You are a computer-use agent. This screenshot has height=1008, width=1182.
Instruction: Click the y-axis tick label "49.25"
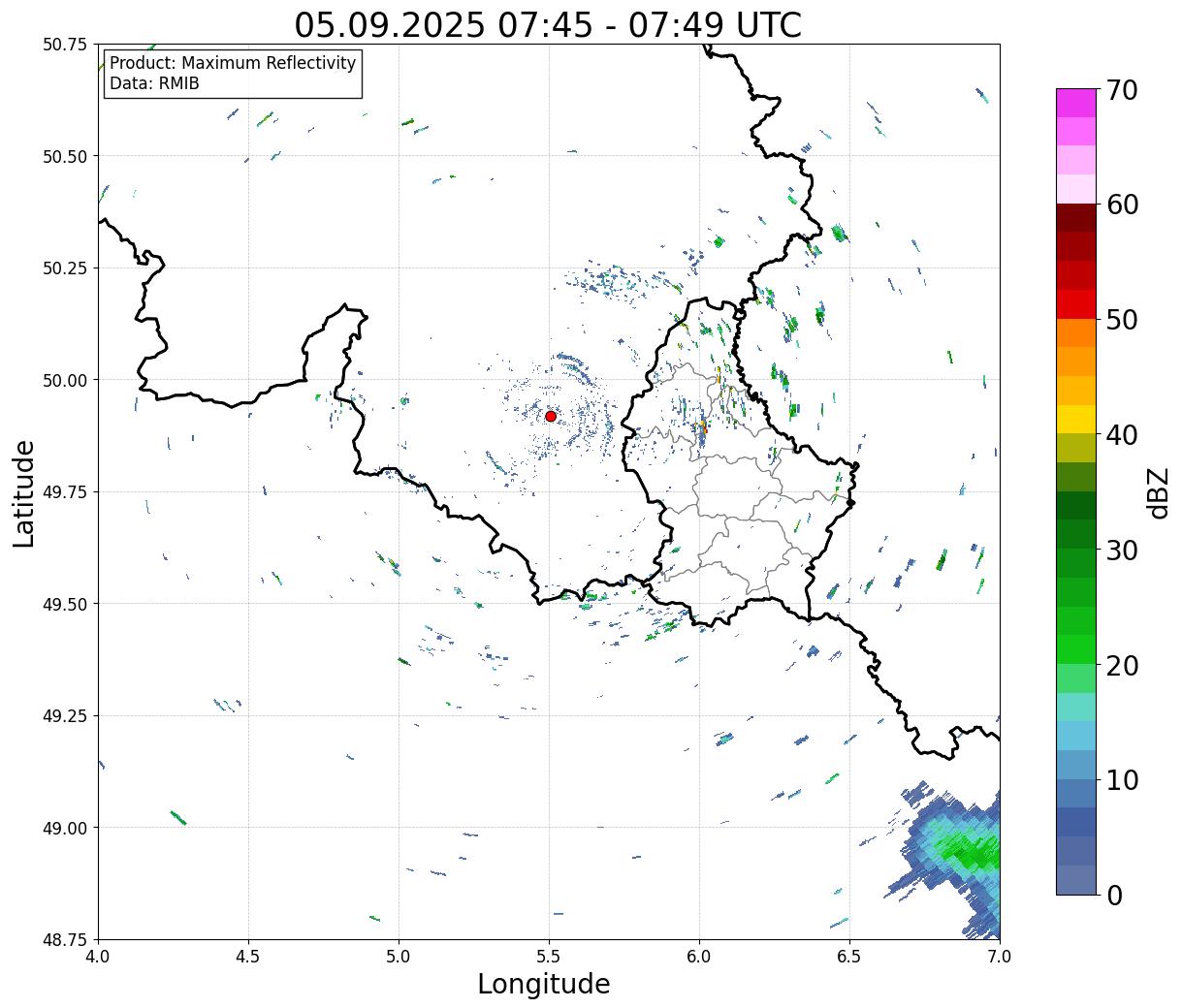[x=65, y=716]
